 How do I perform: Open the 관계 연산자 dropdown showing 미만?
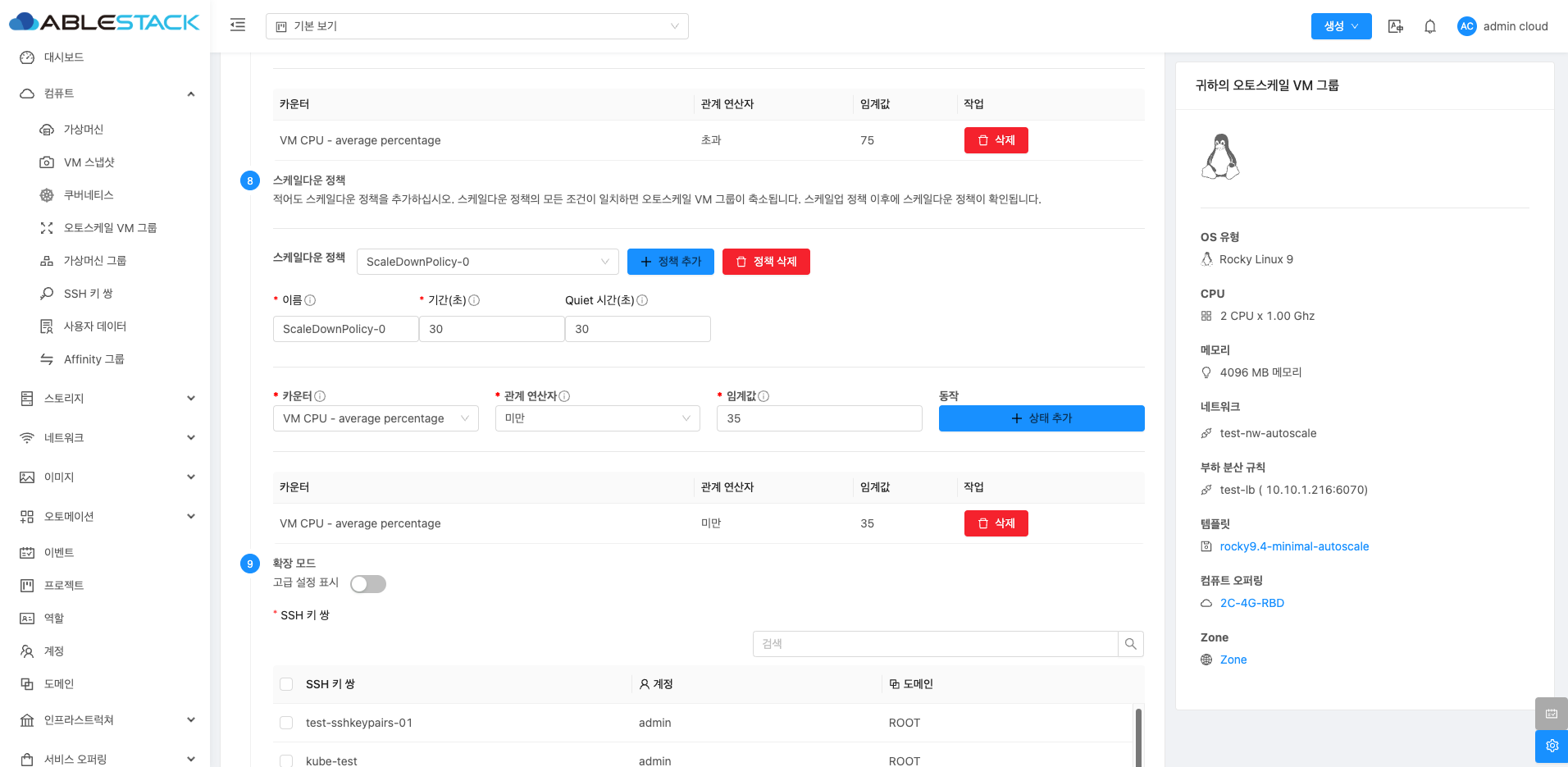point(597,418)
